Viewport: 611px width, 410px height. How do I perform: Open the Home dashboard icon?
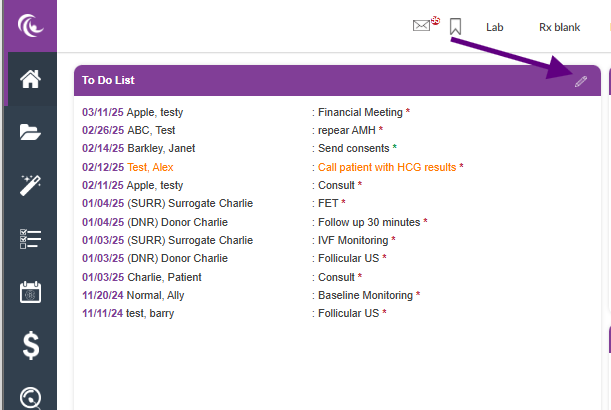click(x=30, y=79)
